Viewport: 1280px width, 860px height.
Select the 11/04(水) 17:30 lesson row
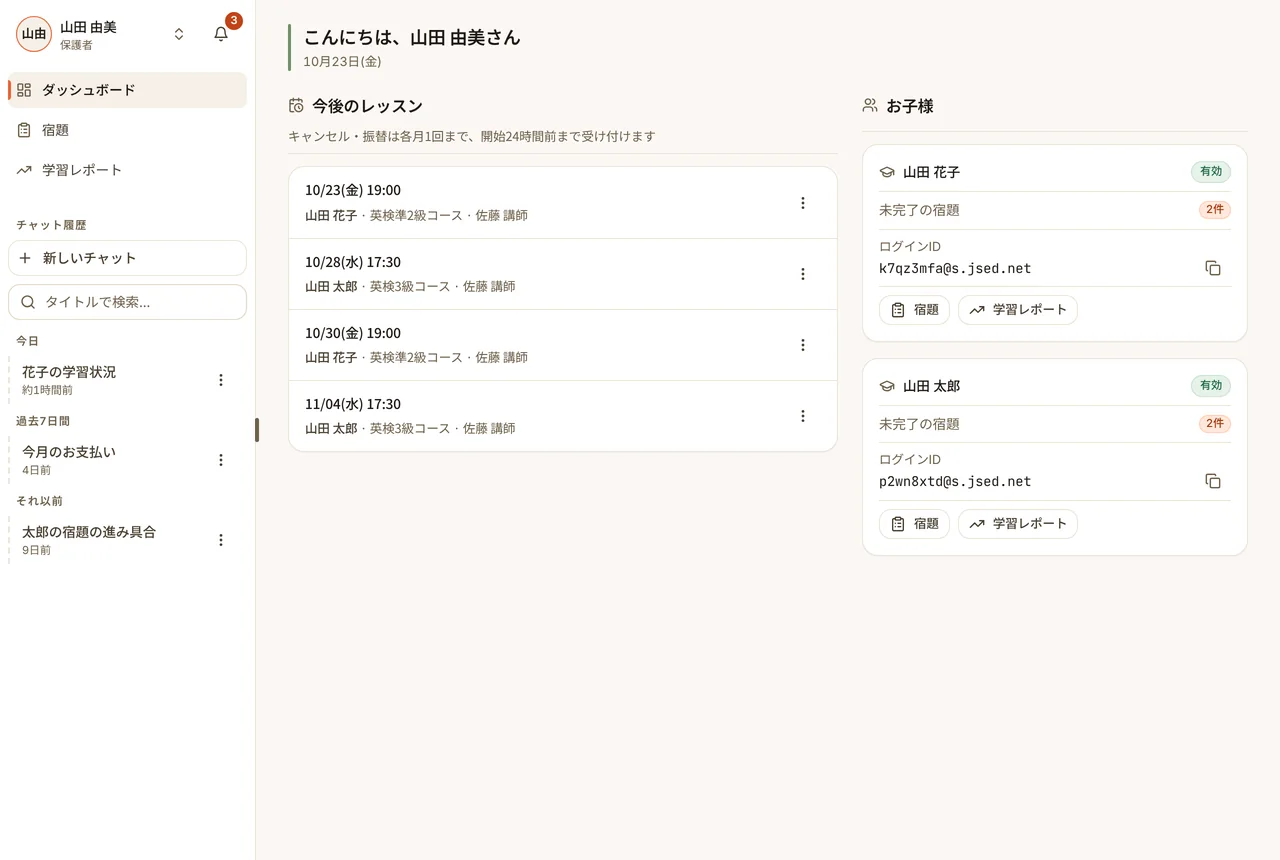563,416
